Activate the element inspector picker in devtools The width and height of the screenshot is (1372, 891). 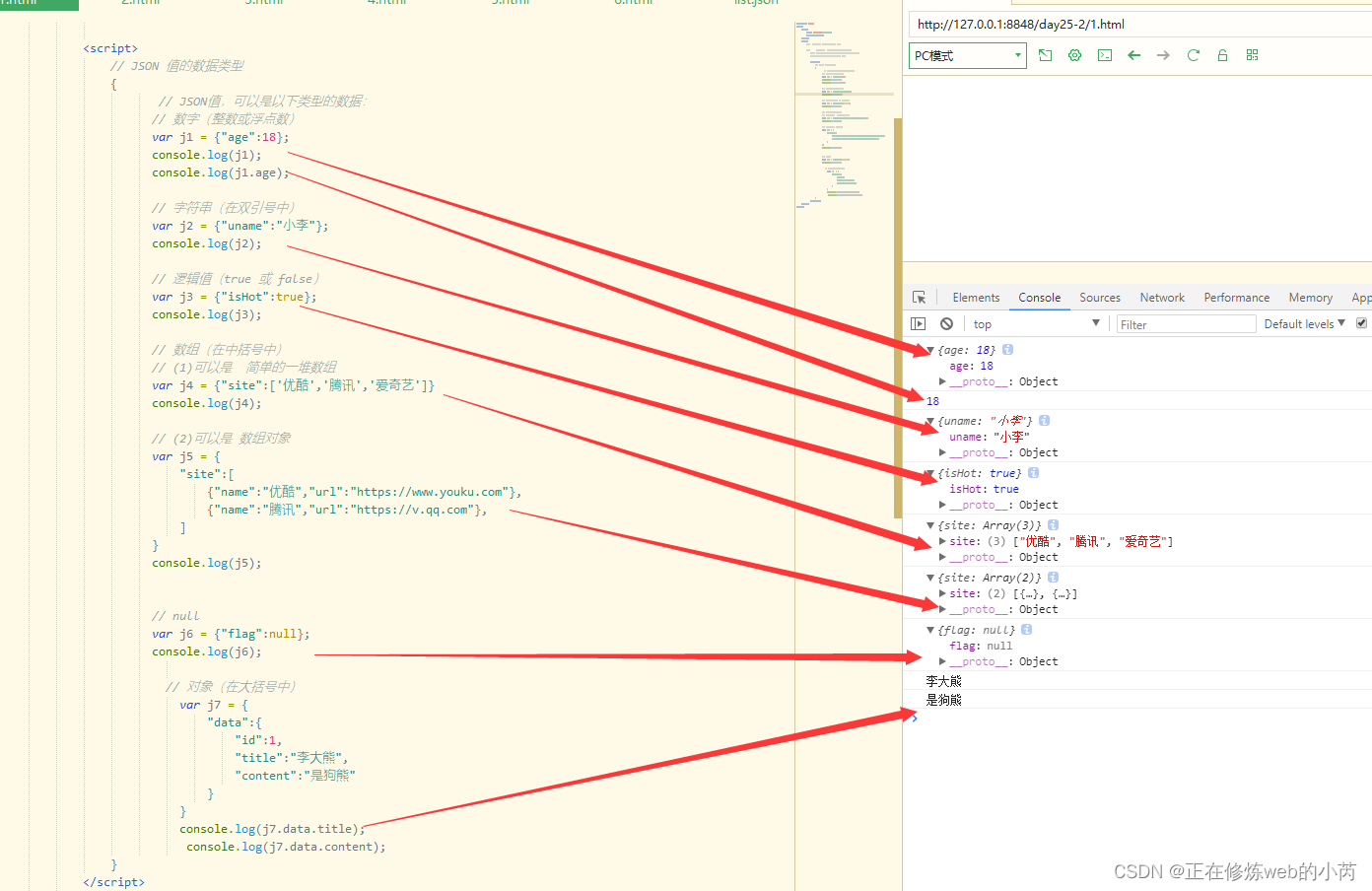pyautogui.click(x=919, y=298)
